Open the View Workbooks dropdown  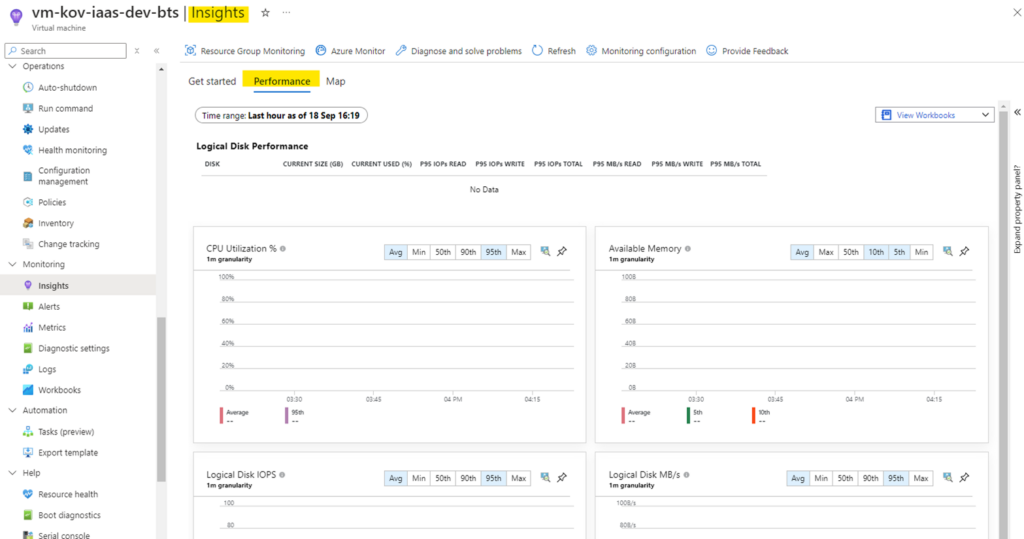click(935, 115)
